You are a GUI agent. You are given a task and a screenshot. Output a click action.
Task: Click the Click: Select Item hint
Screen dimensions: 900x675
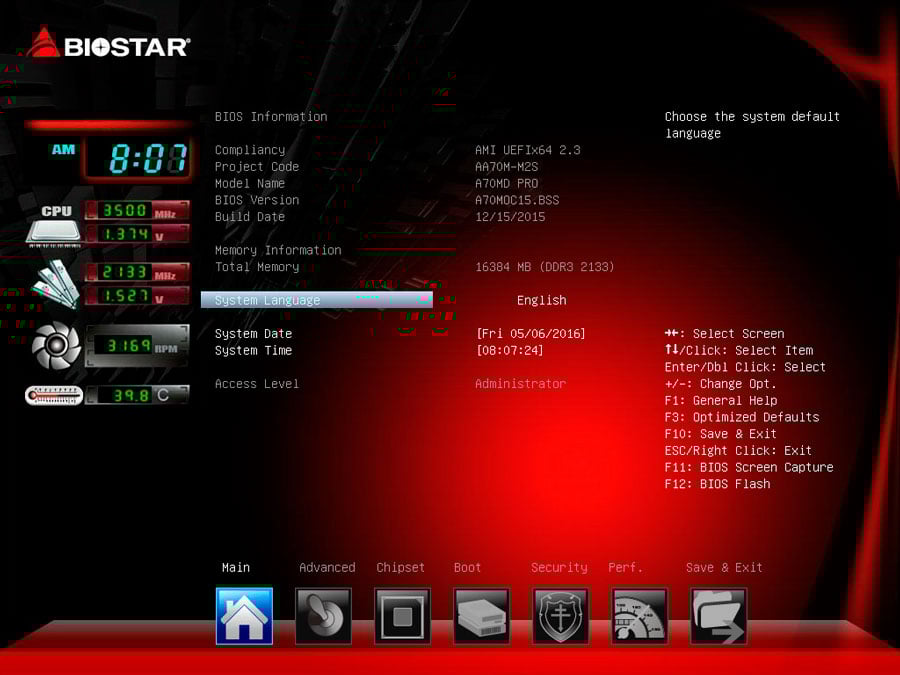point(739,350)
